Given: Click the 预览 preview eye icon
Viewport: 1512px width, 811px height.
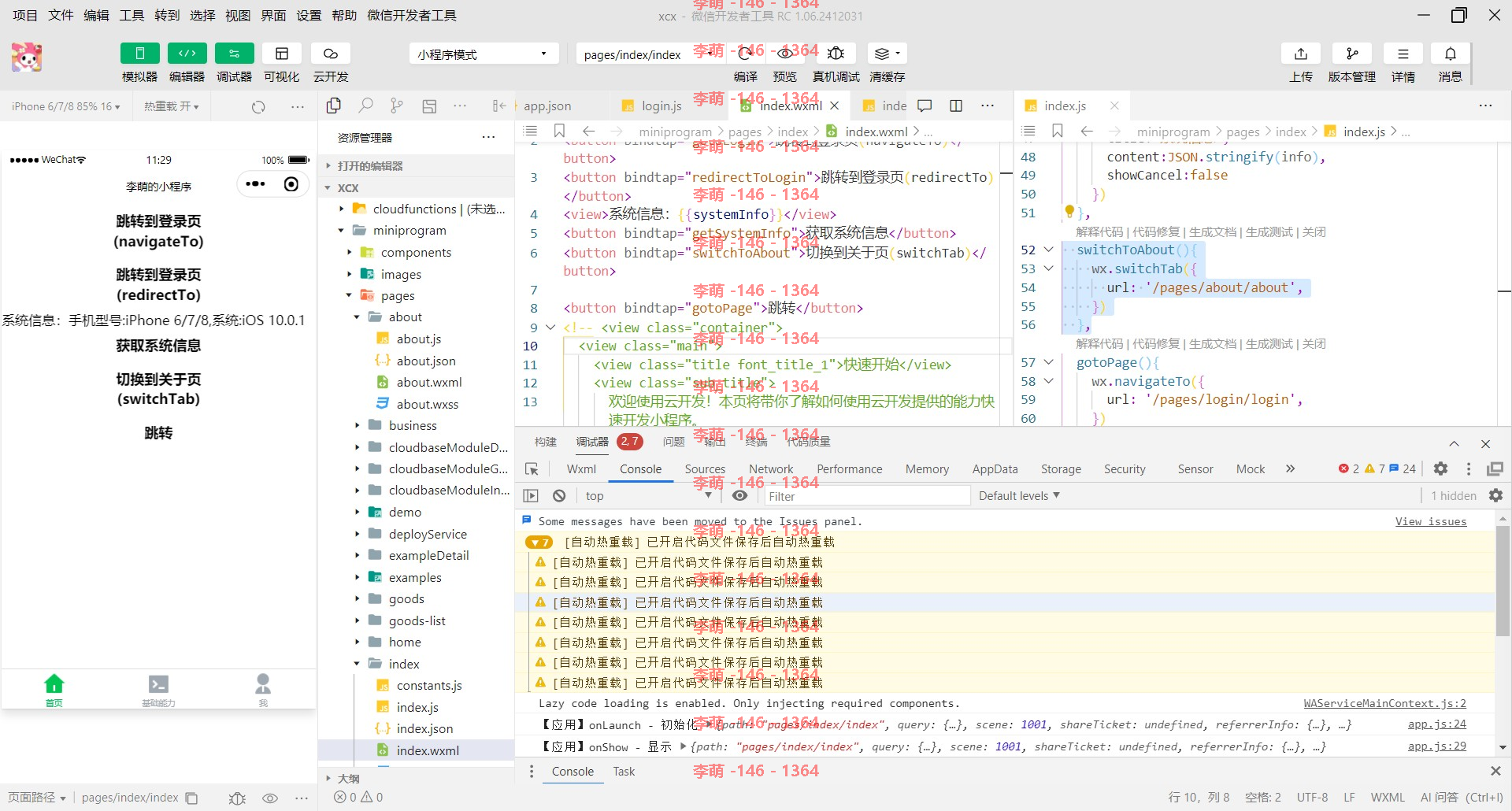Looking at the screenshot, I should (x=785, y=54).
